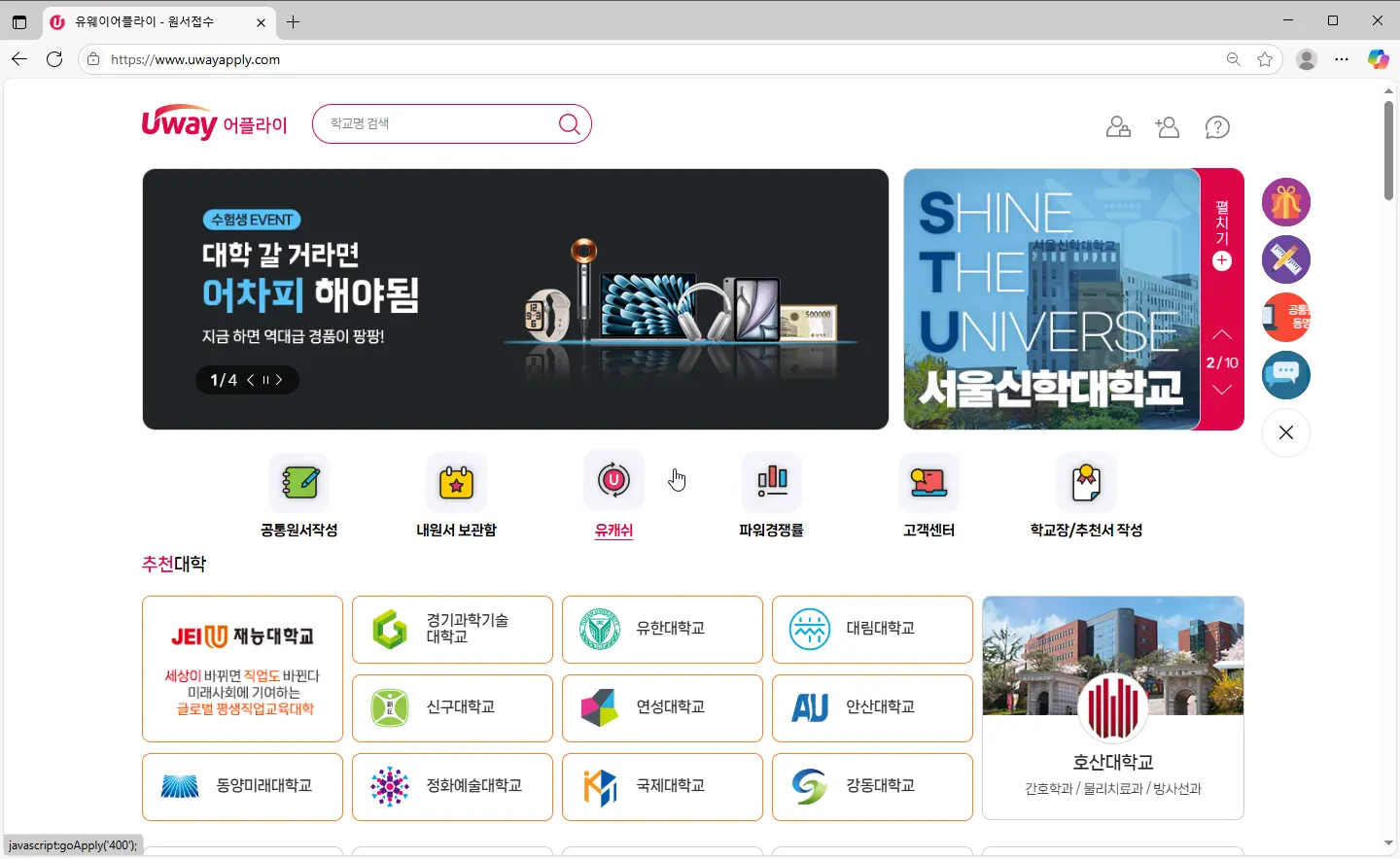Click the pencil and ruler floating icon
The height and width of the screenshot is (859, 1400).
pos(1286,259)
